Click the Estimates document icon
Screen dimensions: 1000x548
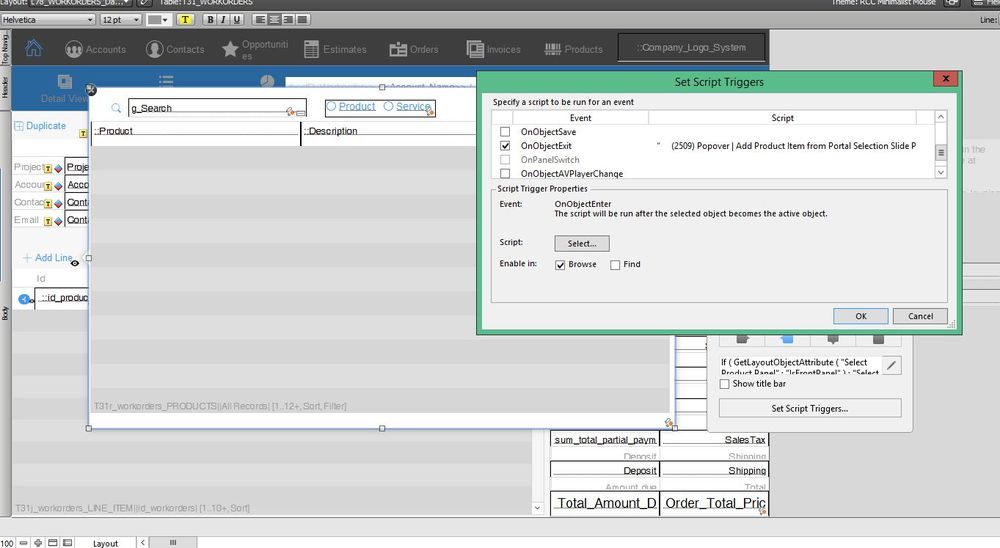(x=311, y=49)
